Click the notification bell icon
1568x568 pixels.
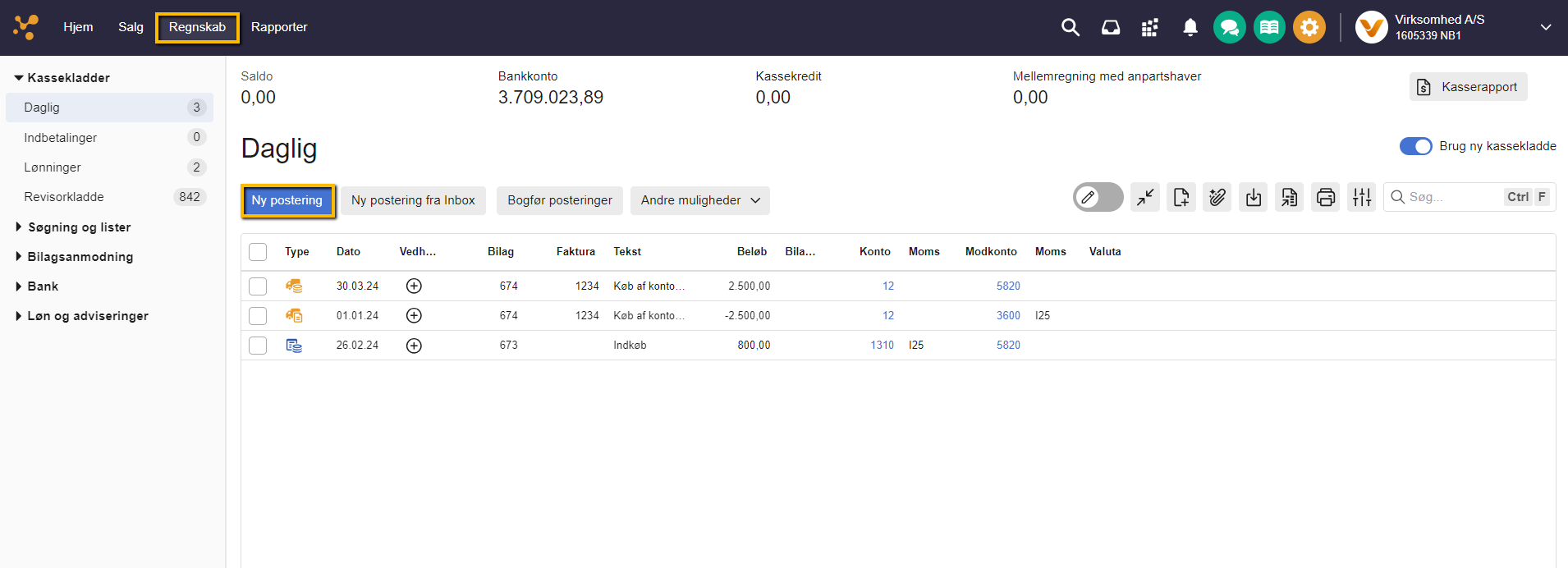1190,27
